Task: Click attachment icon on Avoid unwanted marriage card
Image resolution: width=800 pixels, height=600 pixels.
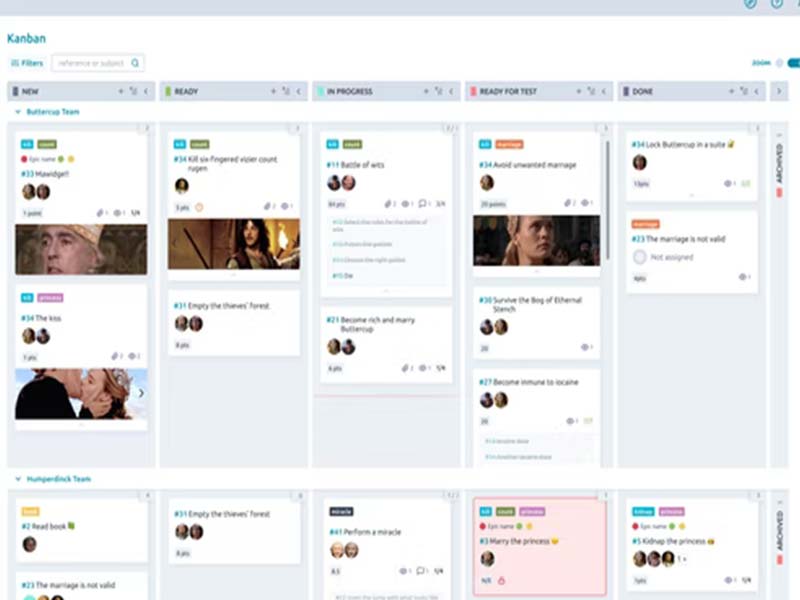Action: (x=568, y=203)
